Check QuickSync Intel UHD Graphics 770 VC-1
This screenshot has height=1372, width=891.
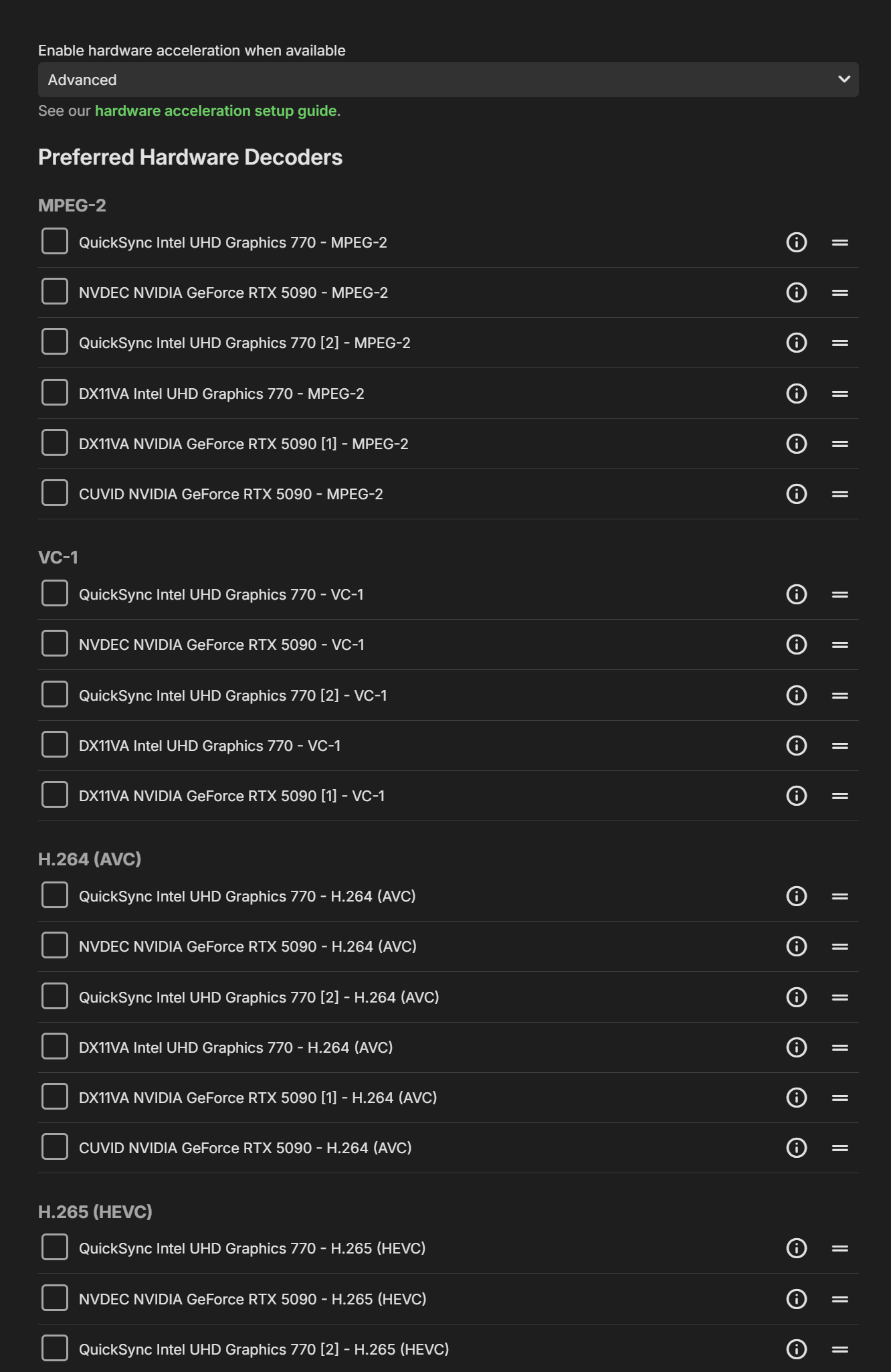[55, 594]
